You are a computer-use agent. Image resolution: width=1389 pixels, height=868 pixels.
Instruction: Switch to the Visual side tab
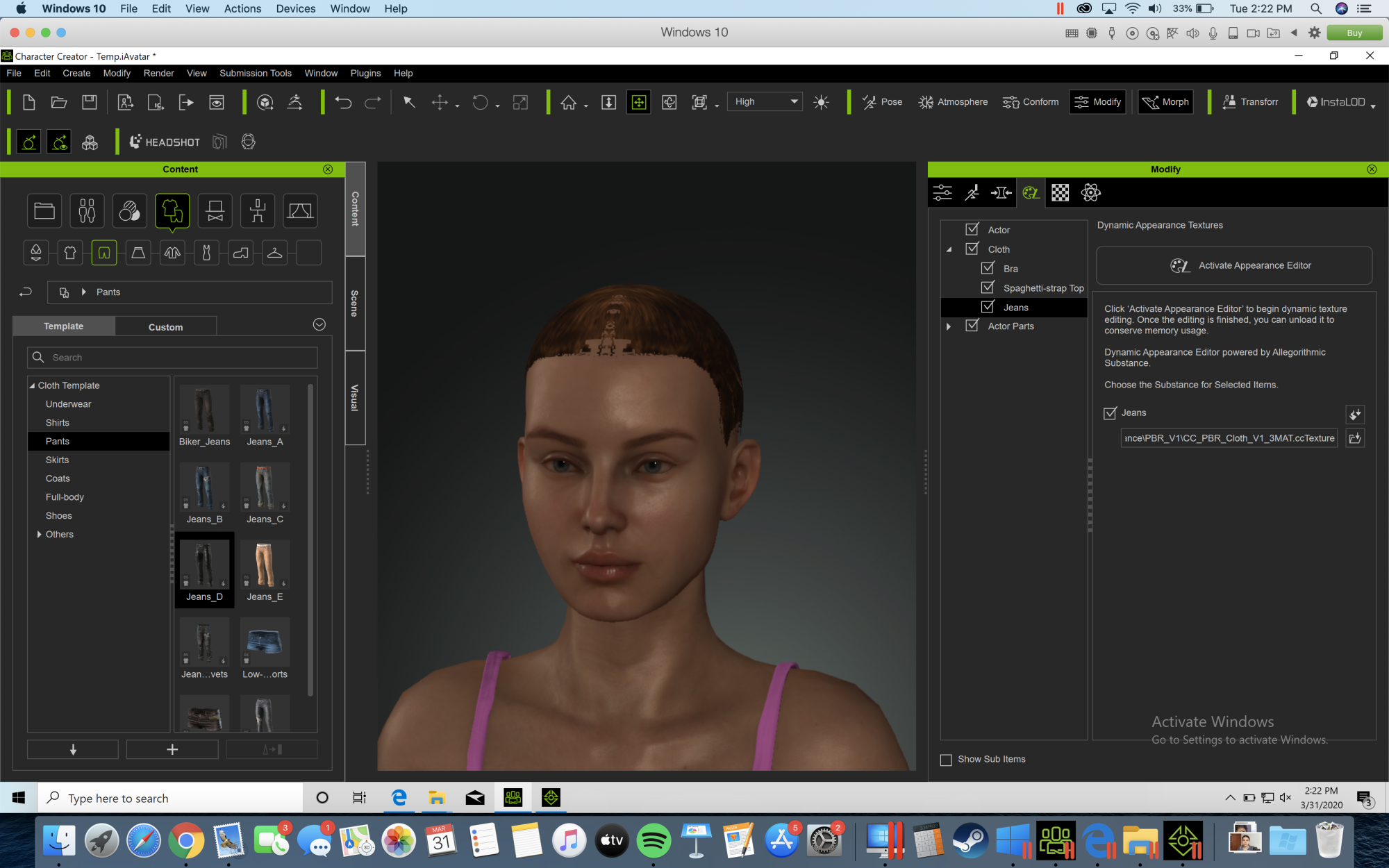coord(355,398)
